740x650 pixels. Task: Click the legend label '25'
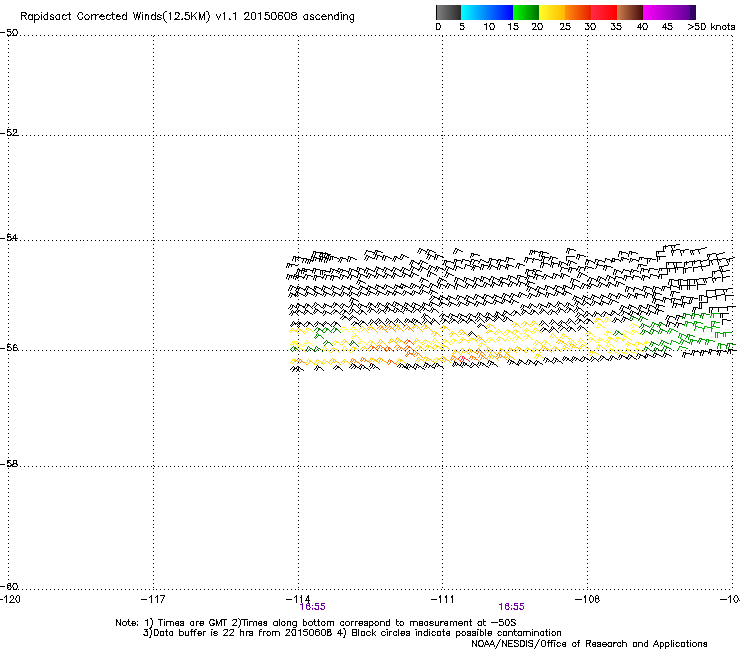565,27
